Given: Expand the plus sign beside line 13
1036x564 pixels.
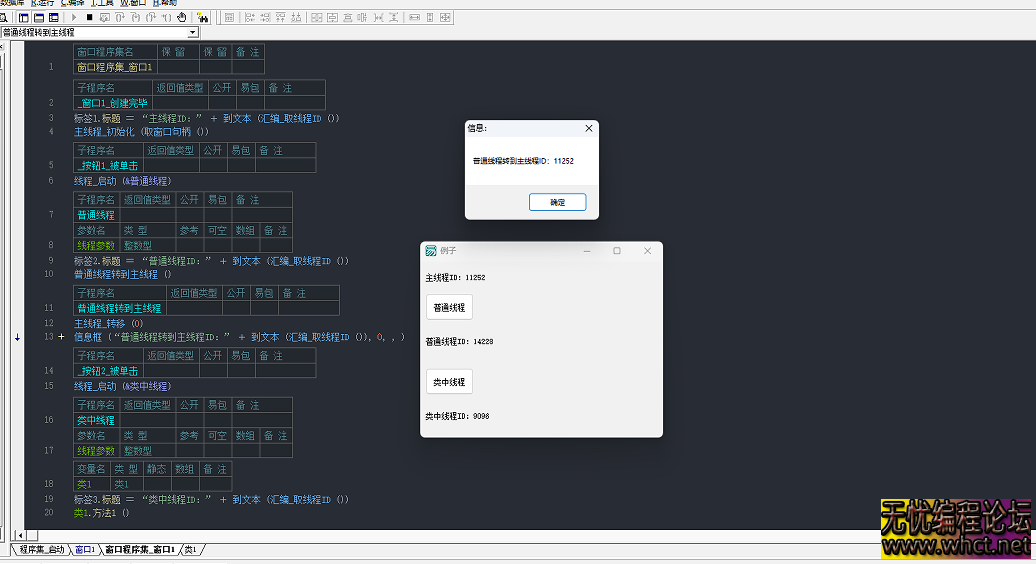Looking at the screenshot, I should pos(62,338).
